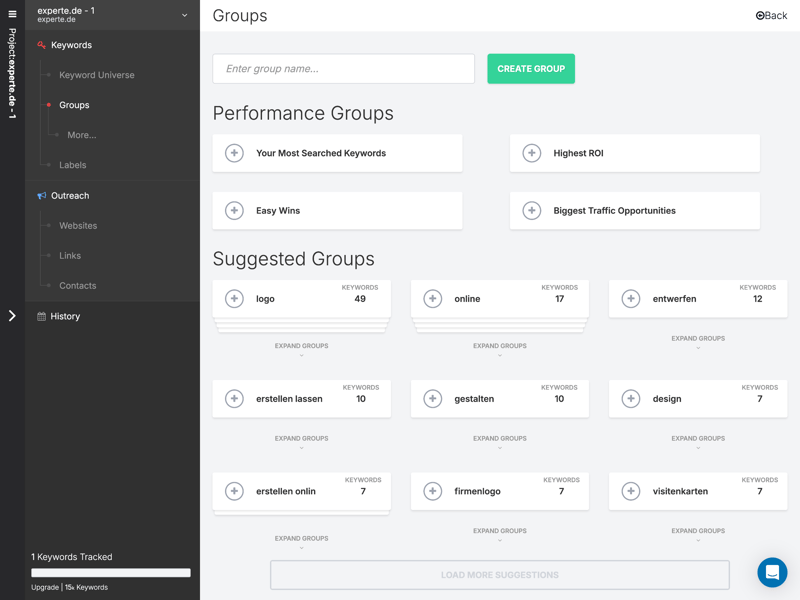800x600 pixels.
Task: Click plus icon next to 'Easy Wins'
Action: [234, 211]
